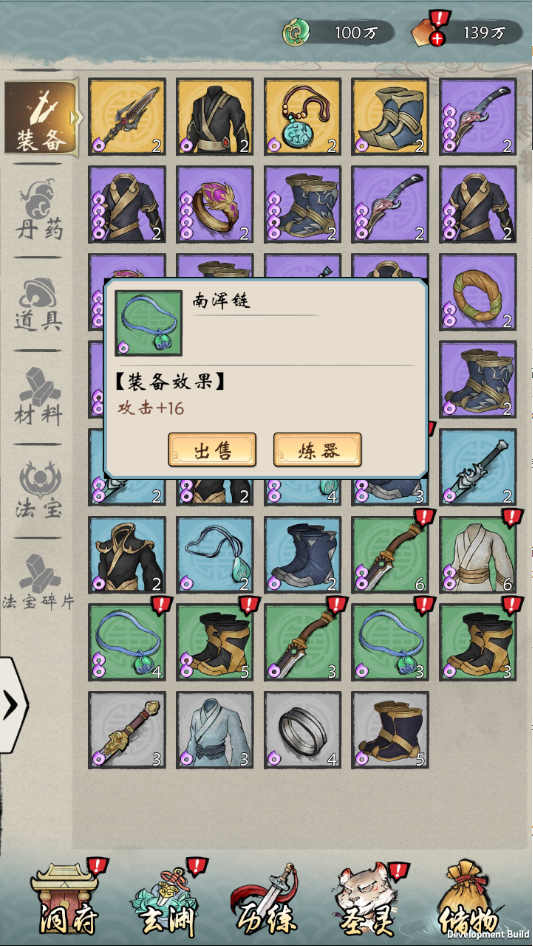Expand the side panel arrow
Screen dimensions: 533x946
pyautogui.click(x=12, y=705)
